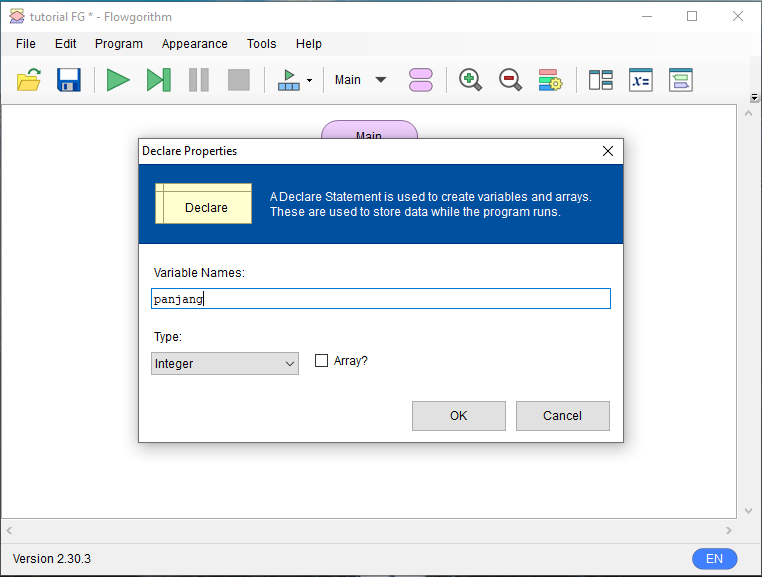Save the flowchart with the floppy icon

pos(69,80)
